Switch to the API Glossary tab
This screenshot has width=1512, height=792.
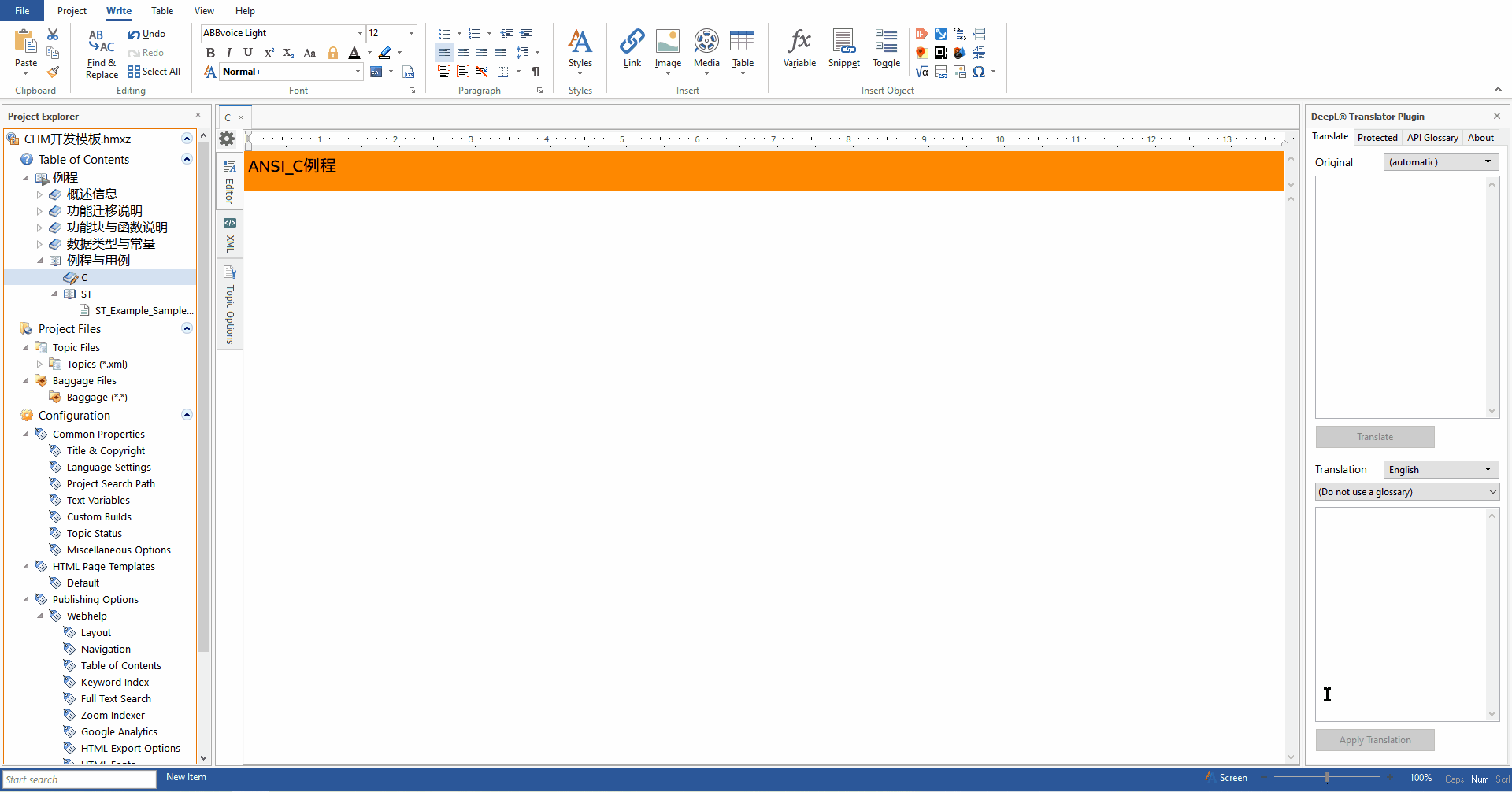click(1432, 138)
